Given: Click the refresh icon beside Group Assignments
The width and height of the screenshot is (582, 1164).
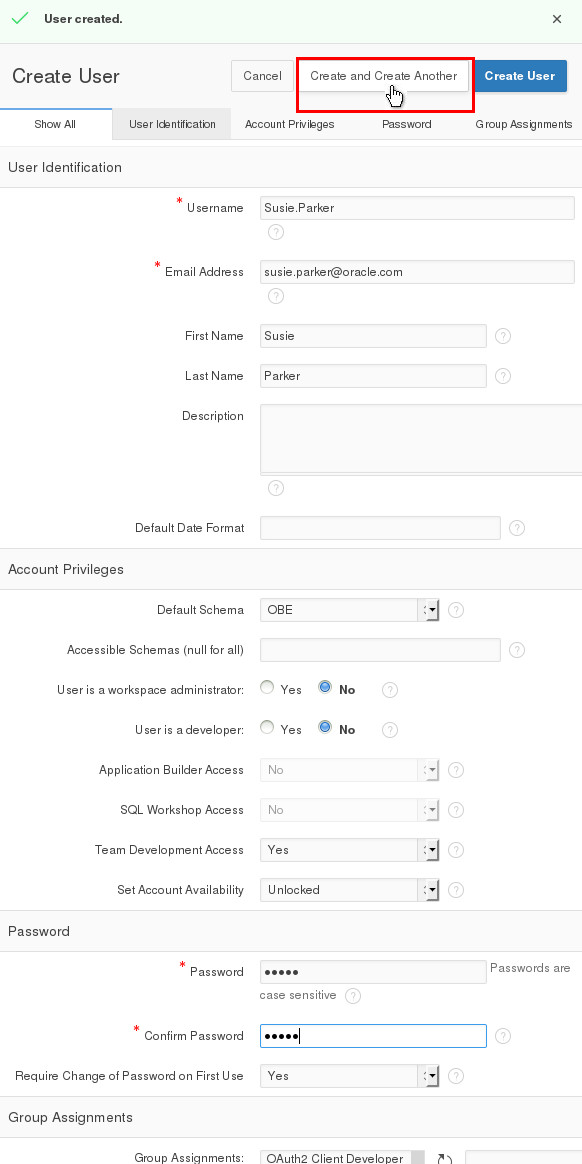Looking at the screenshot, I should pos(444,1156).
